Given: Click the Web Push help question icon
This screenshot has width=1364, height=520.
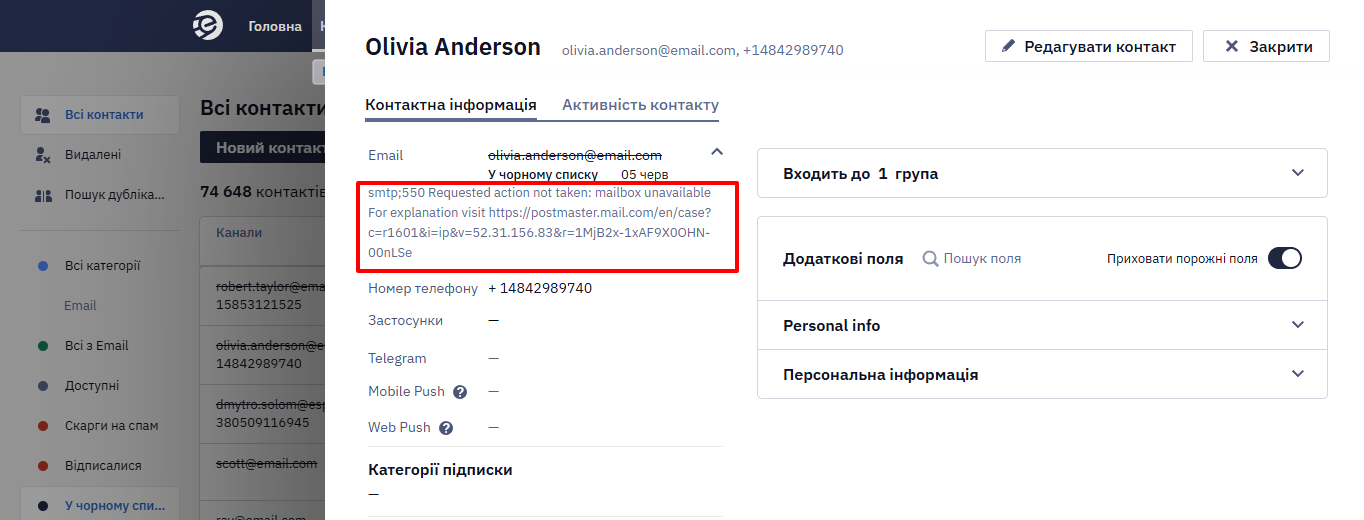Looking at the screenshot, I should [x=446, y=428].
